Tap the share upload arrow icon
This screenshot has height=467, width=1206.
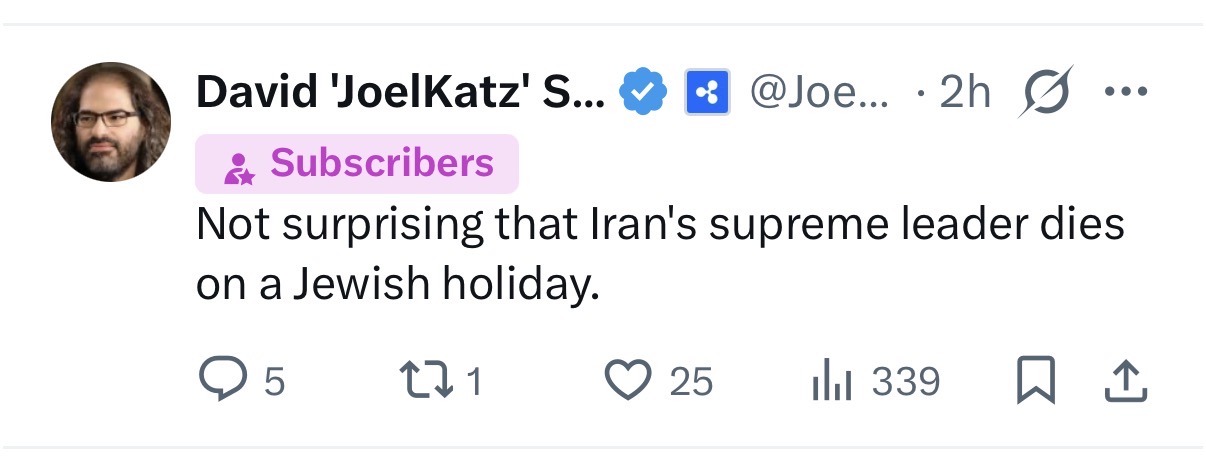pos(1124,381)
